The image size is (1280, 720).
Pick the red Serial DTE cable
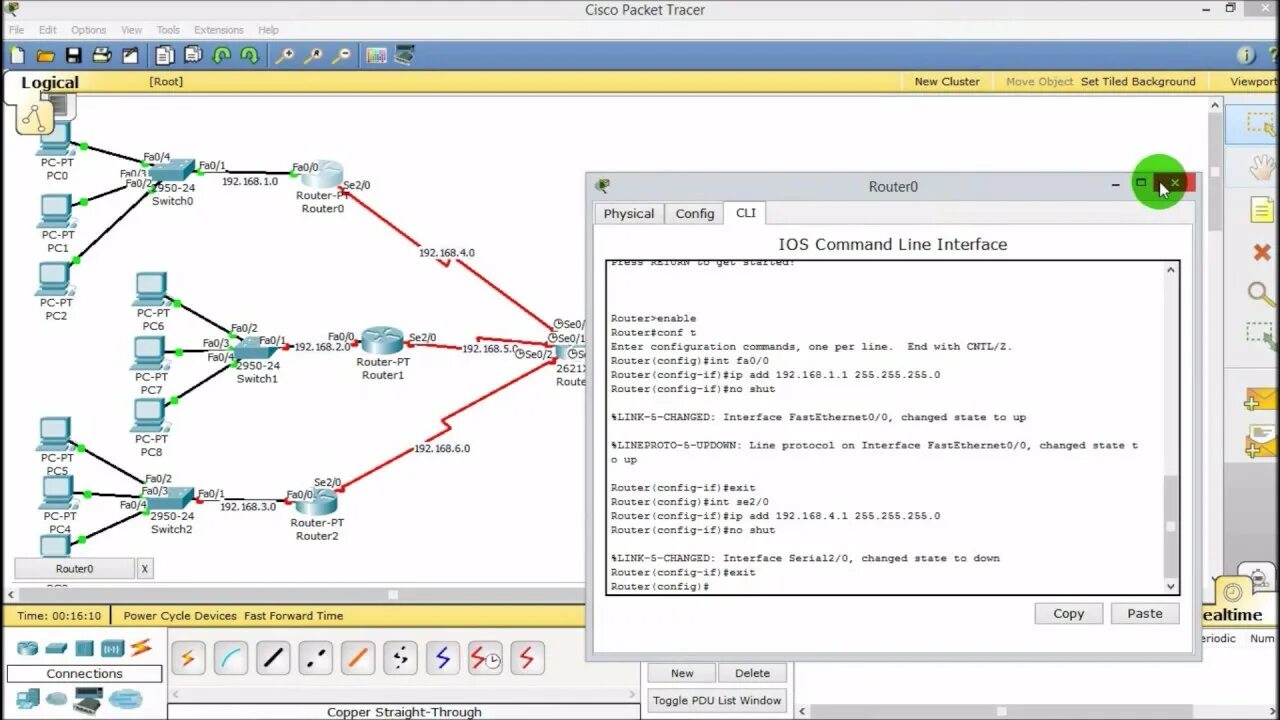tap(527, 658)
